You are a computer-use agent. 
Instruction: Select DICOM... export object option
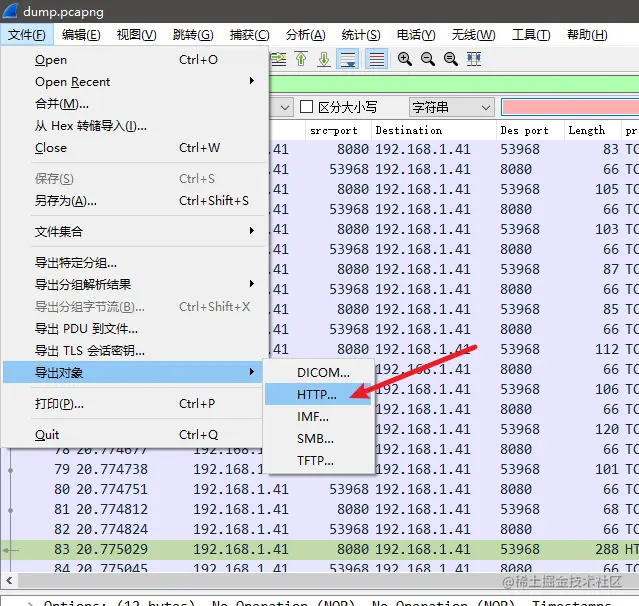coord(319,372)
